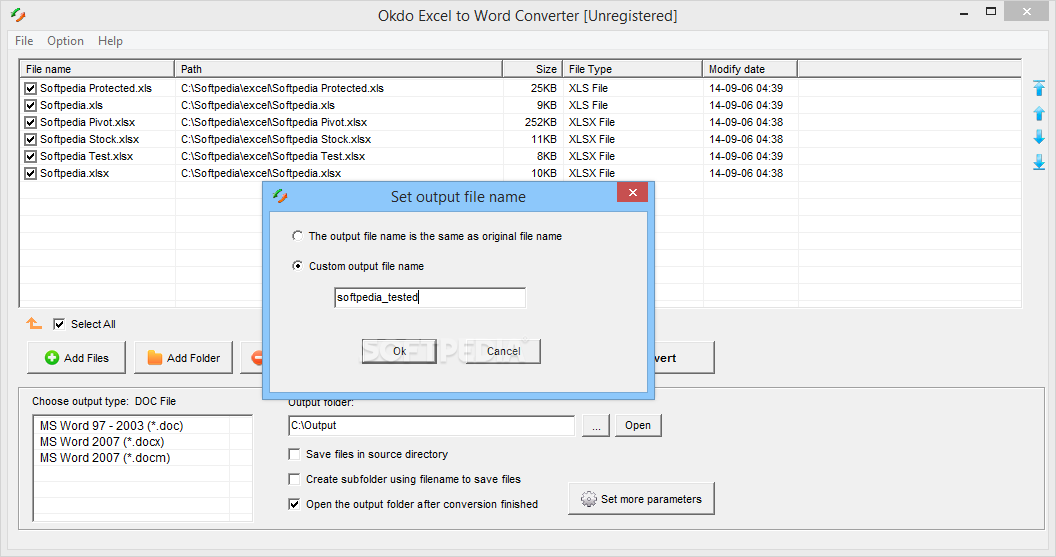The image size is (1056, 557).
Task: Click the Add Files button
Action: tap(76, 358)
